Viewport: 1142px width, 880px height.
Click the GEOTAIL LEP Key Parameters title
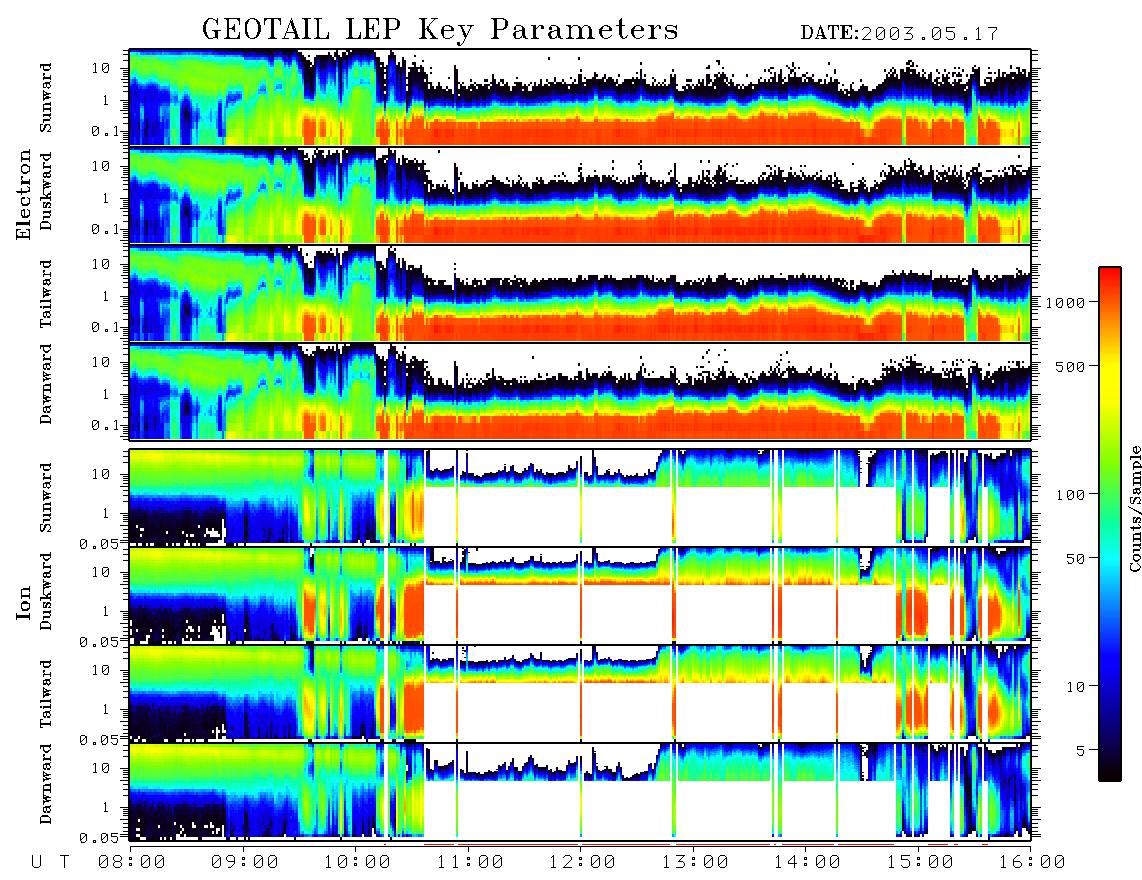pyautogui.click(x=440, y=29)
